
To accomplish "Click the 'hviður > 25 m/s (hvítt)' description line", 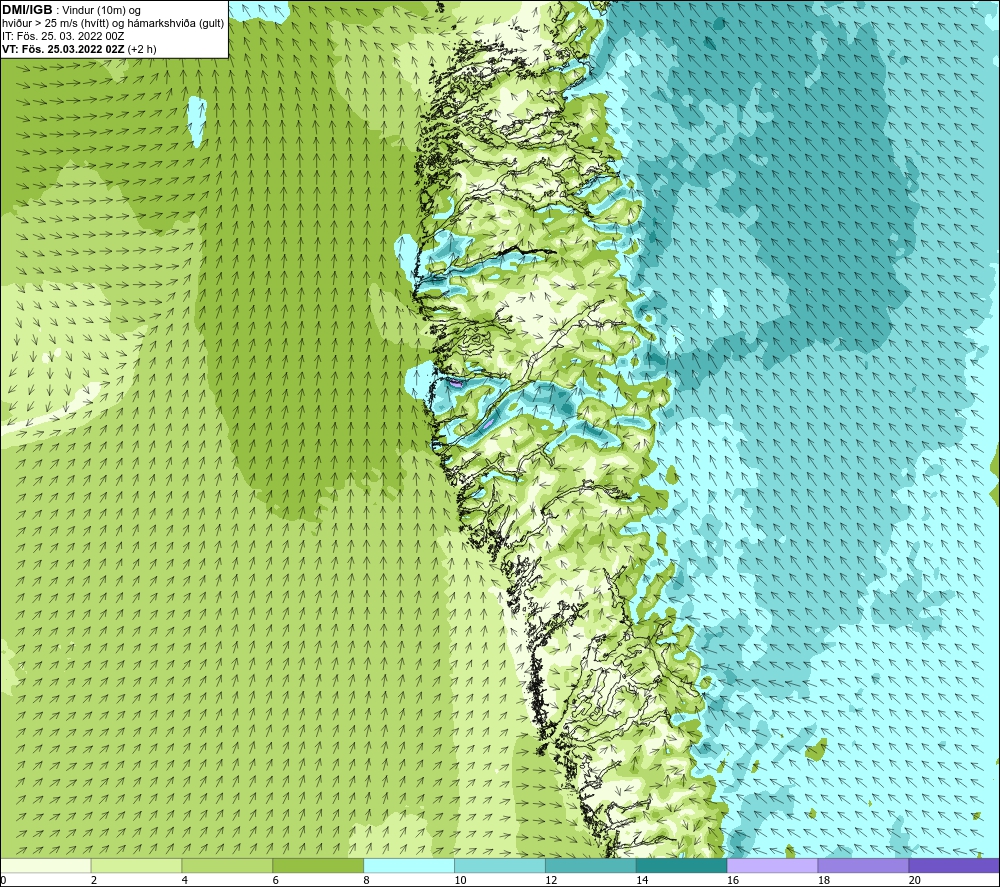I will pos(113,23).
